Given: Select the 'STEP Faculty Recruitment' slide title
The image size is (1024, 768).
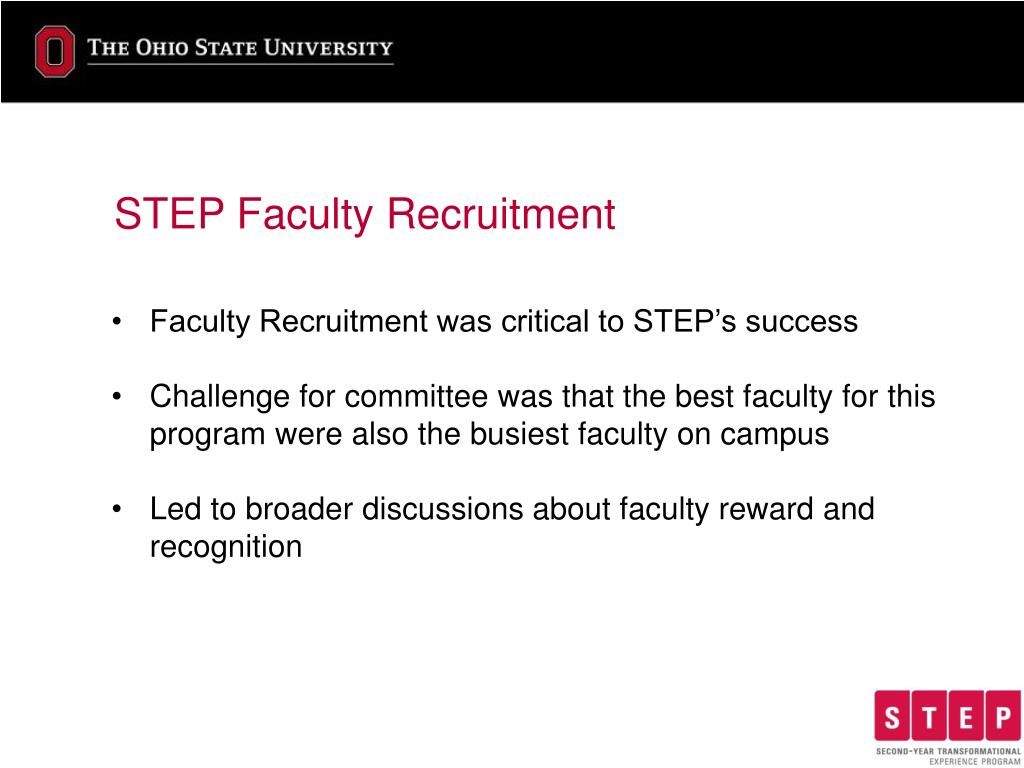Looking at the screenshot, I should tap(364, 214).
